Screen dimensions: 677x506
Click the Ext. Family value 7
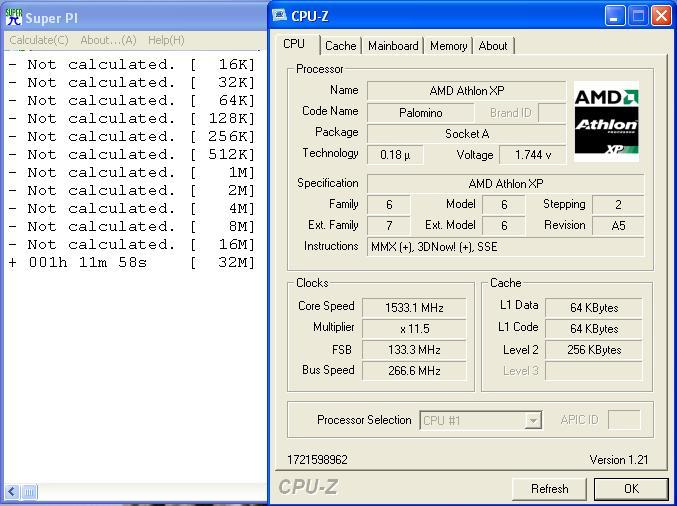click(389, 226)
